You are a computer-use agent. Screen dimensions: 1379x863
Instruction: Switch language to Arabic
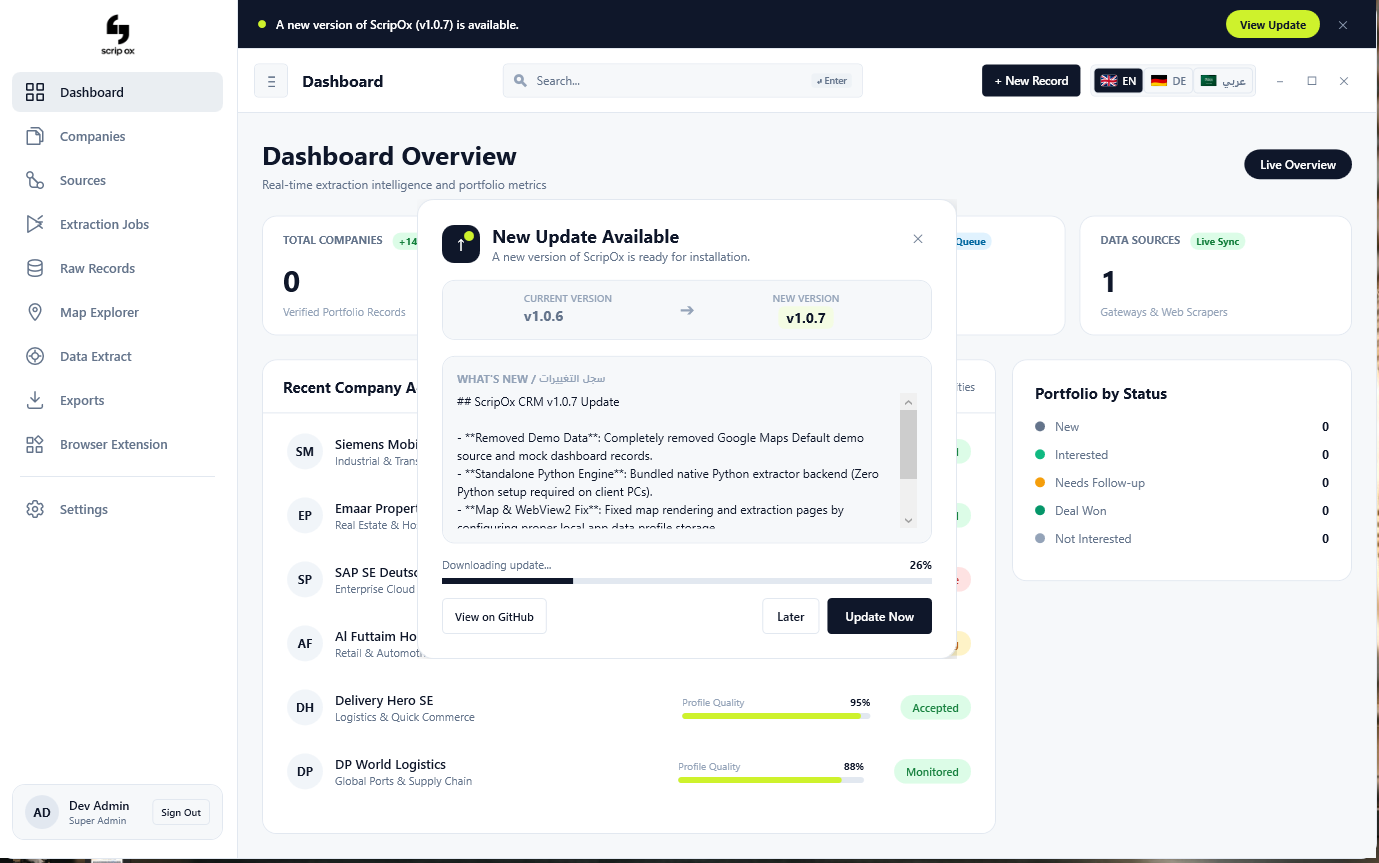(x=1224, y=81)
